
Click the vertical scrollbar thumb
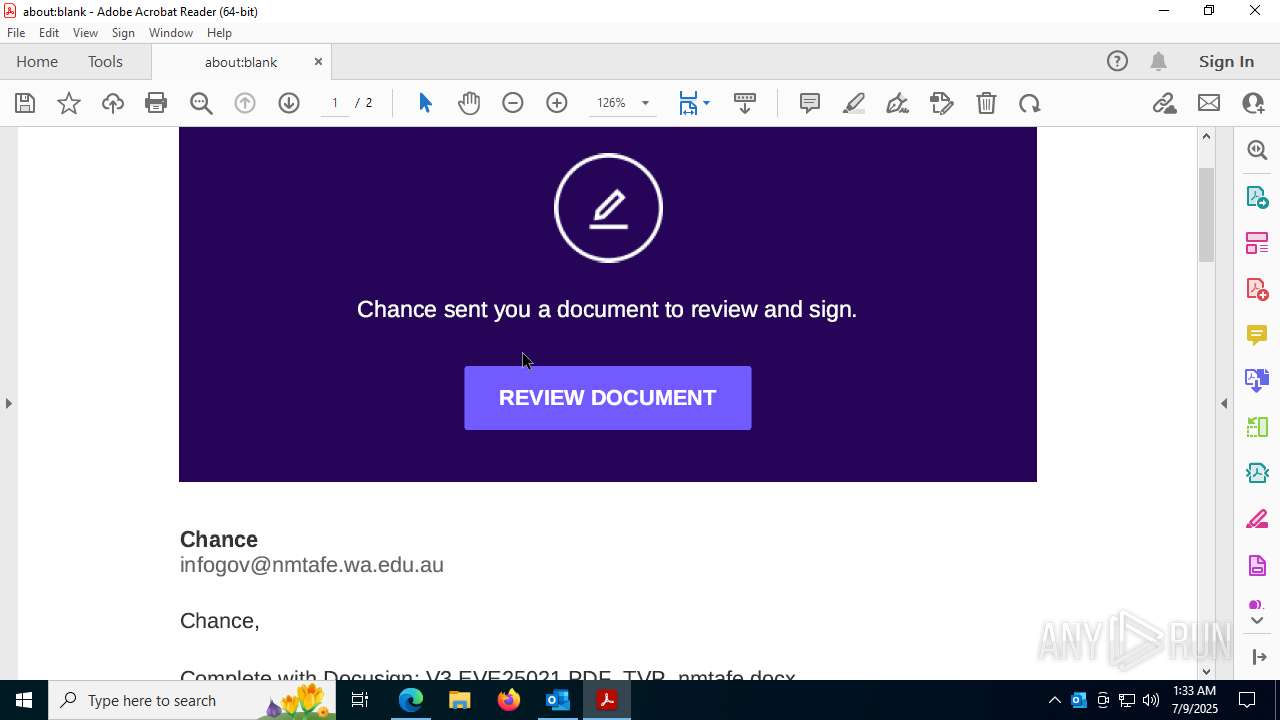point(1206,215)
